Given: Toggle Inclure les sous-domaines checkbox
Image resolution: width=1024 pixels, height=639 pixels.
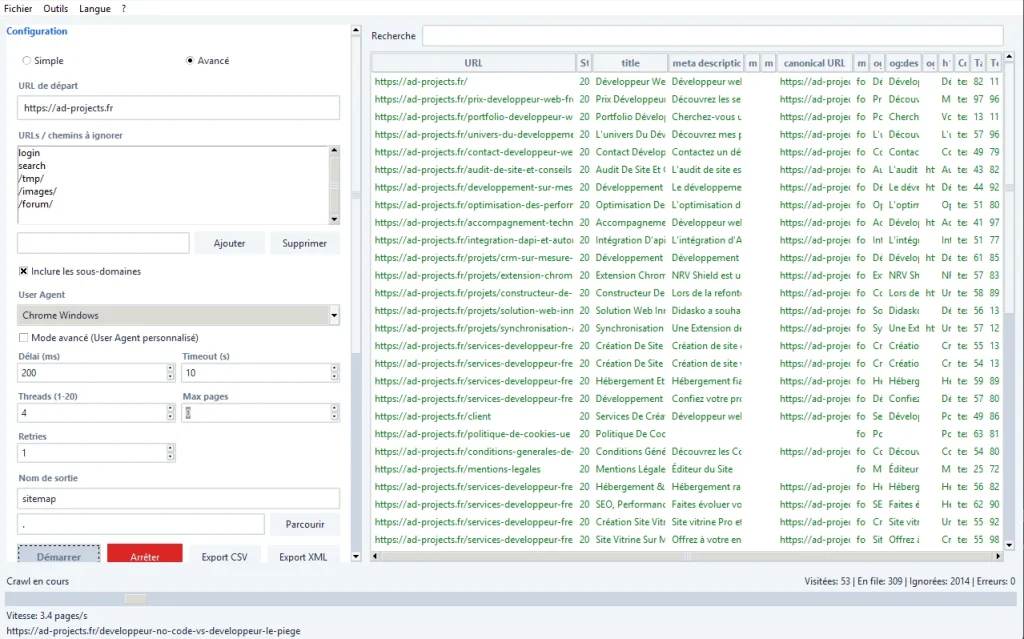Looking at the screenshot, I should click(x=24, y=271).
